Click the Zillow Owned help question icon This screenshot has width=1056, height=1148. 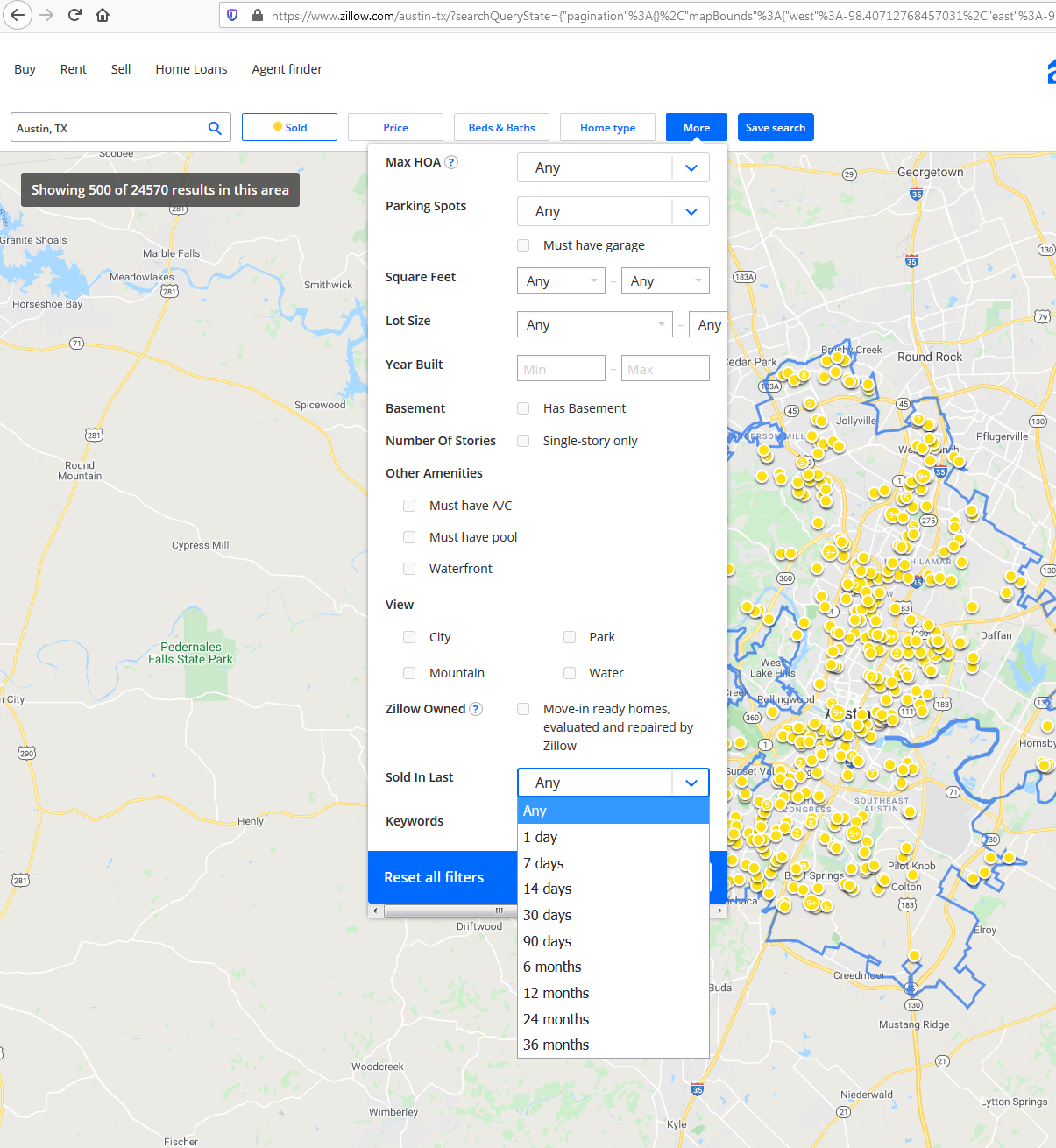point(476,709)
